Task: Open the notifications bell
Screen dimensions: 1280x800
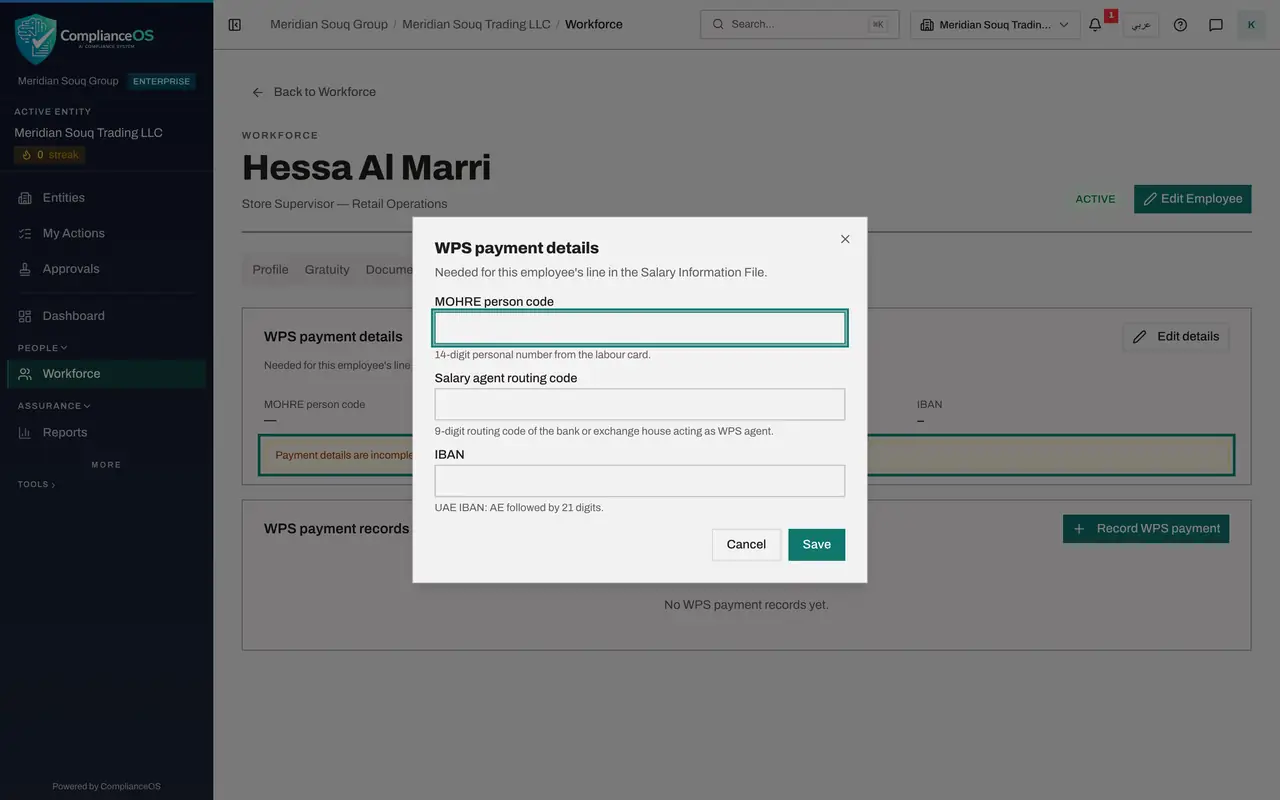Action: point(1095,24)
